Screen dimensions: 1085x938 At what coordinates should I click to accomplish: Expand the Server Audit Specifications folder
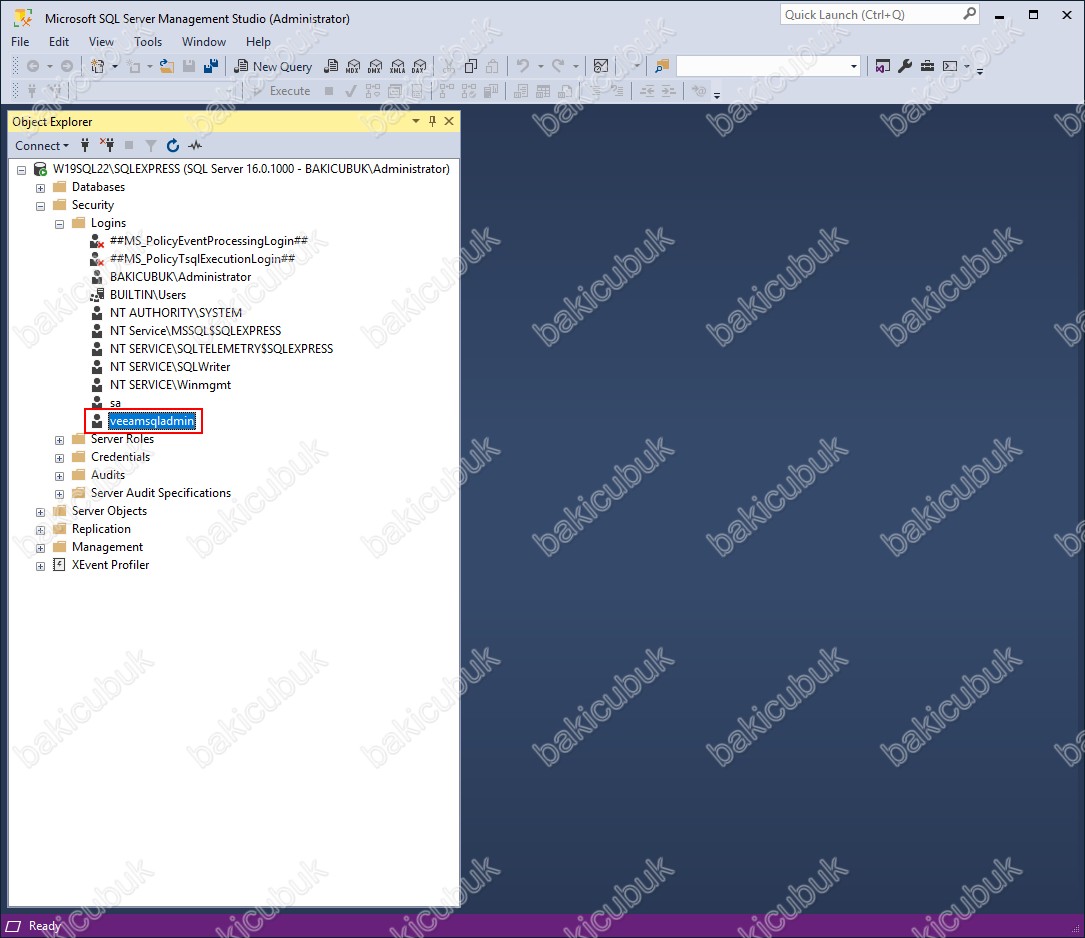tap(60, 494)
